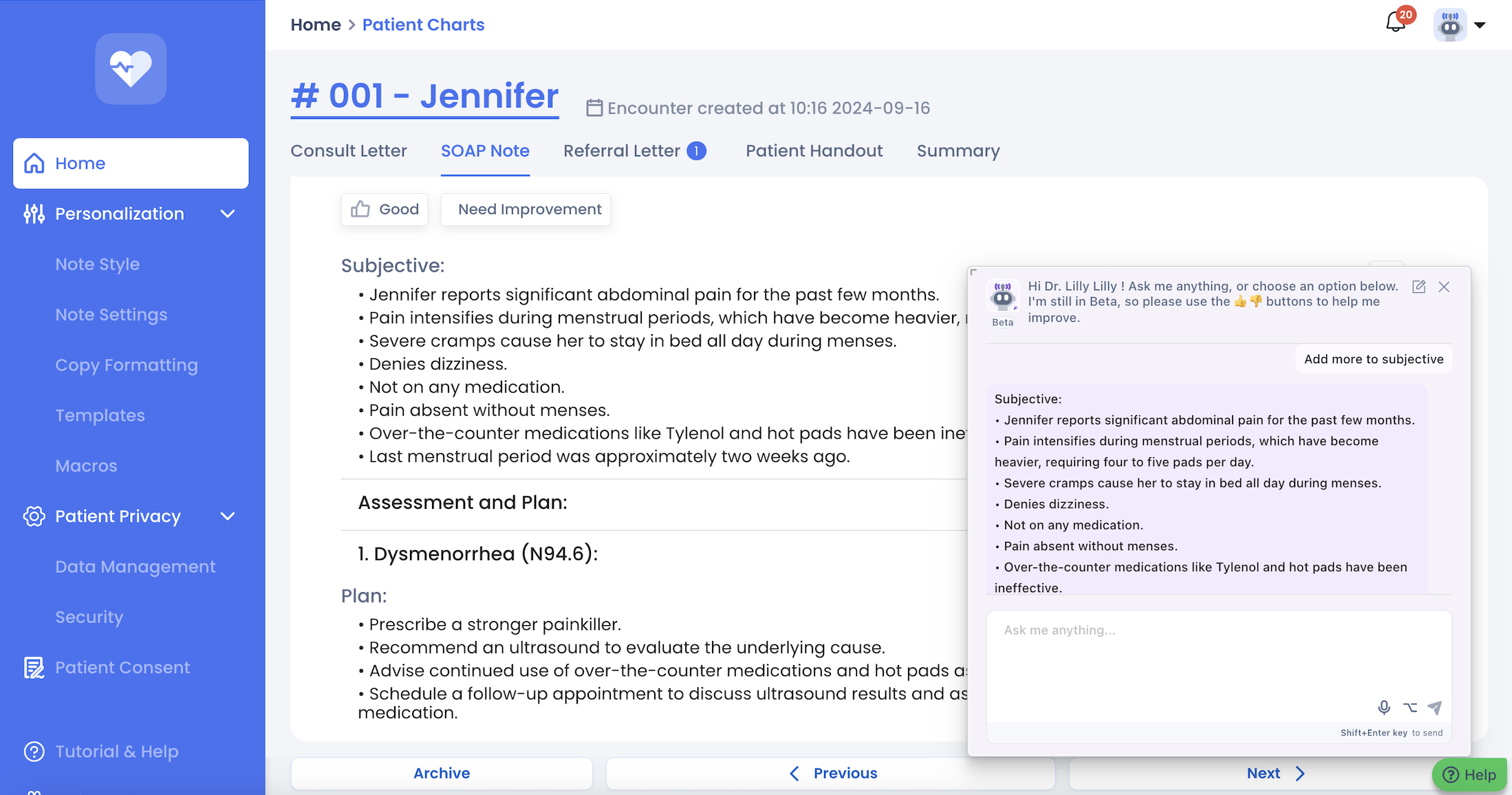Click the heart logo in sidebar
This screenshot has width=1512, height=795.
pyautogui.click(x=131, y=69)
